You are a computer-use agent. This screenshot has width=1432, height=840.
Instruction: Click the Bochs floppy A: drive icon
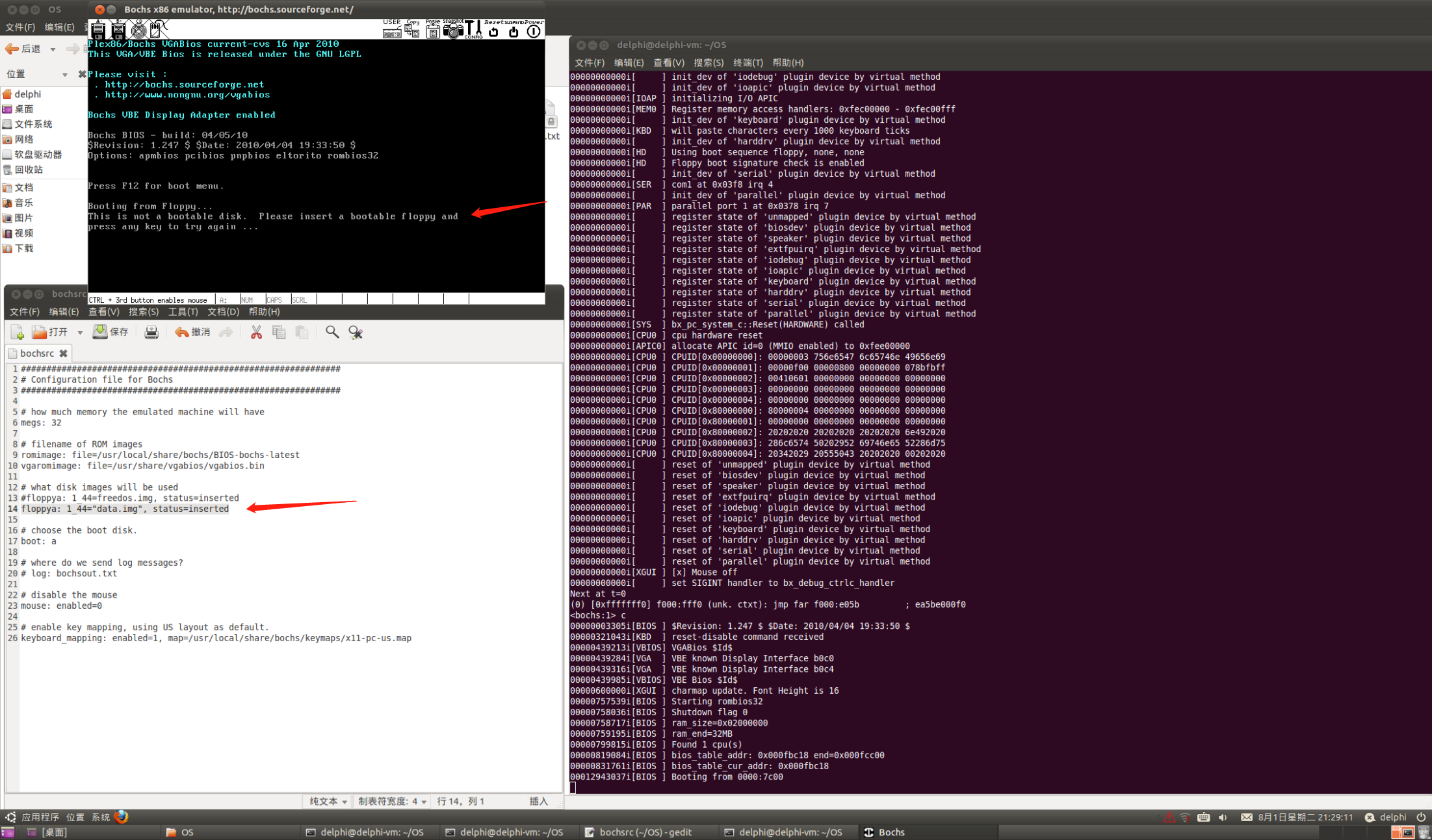98,29
